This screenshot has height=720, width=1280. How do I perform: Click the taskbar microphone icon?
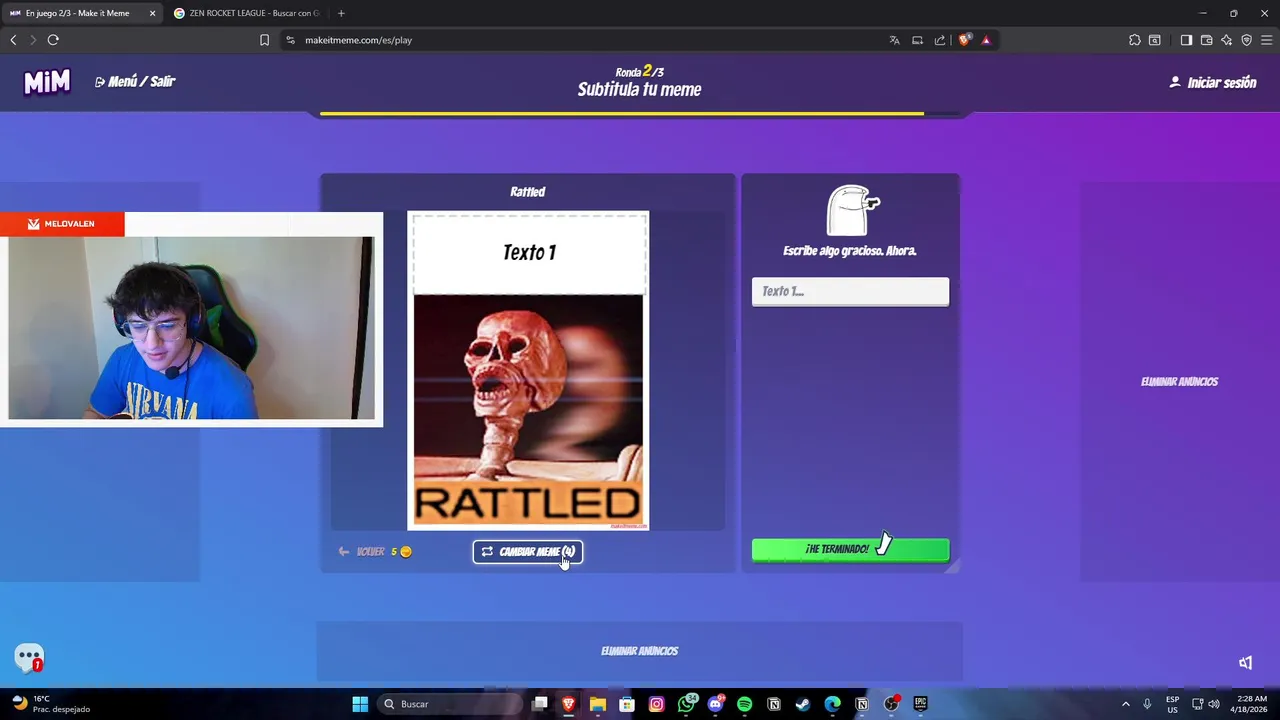click(x=1147, y=704)
